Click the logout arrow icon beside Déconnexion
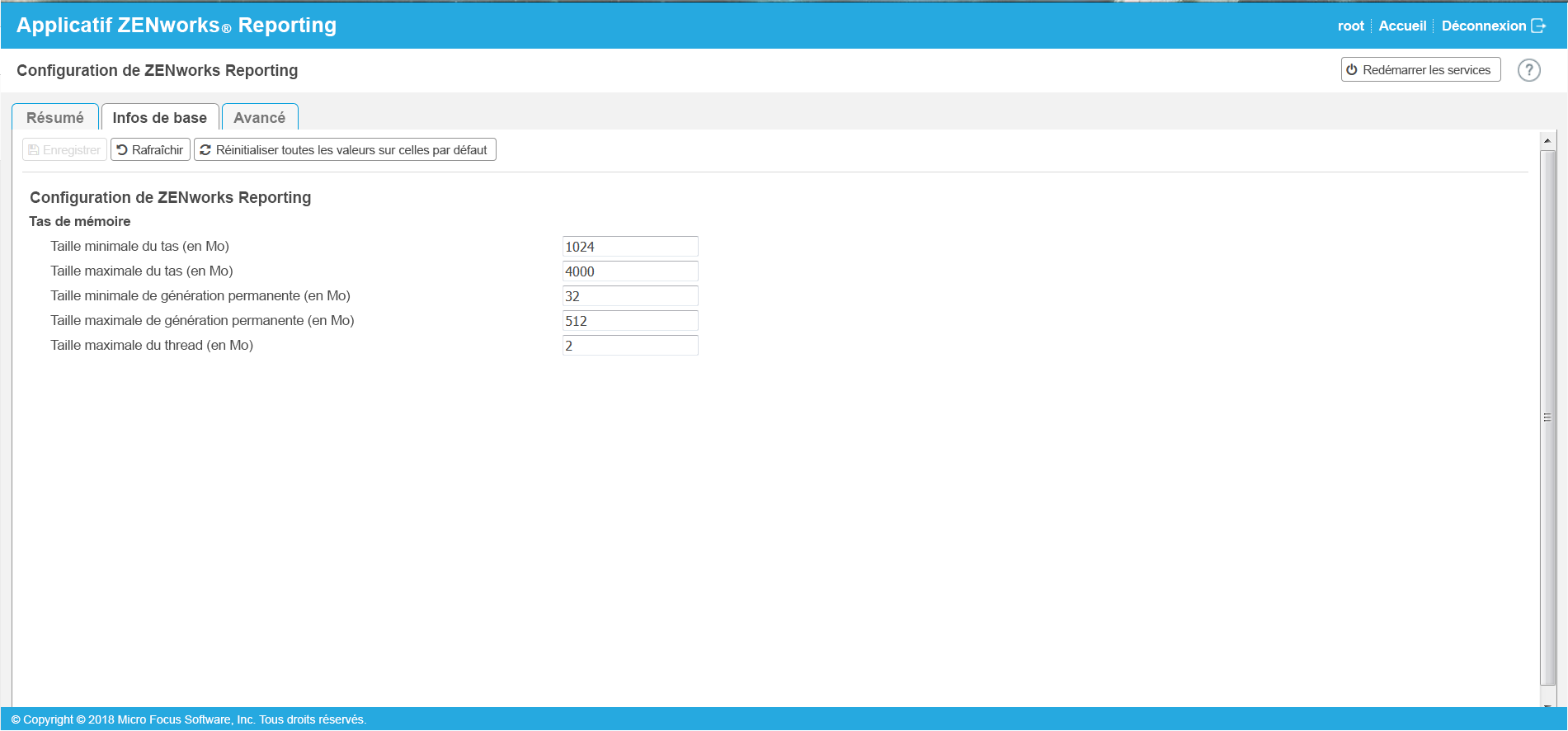Image resolution: width=1568 pixels, height=731 pixels. (x=1538, y=26)
